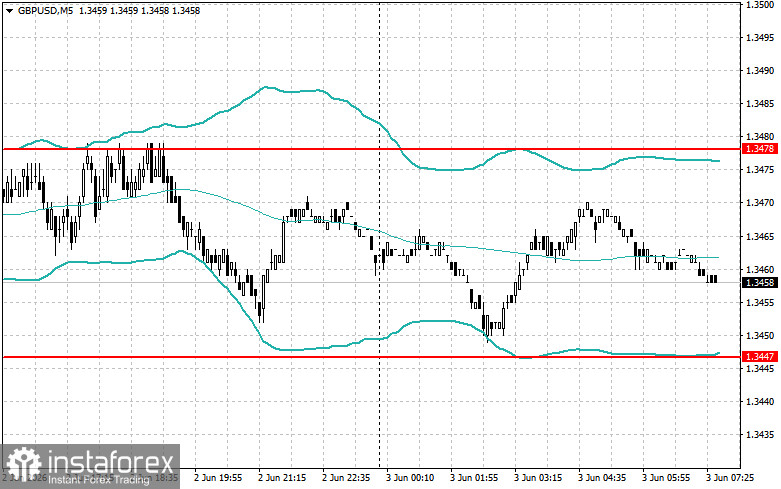Click the 3 Jun 01:55 time label
The width and height of the screenshot is (781, 489).
474,478
